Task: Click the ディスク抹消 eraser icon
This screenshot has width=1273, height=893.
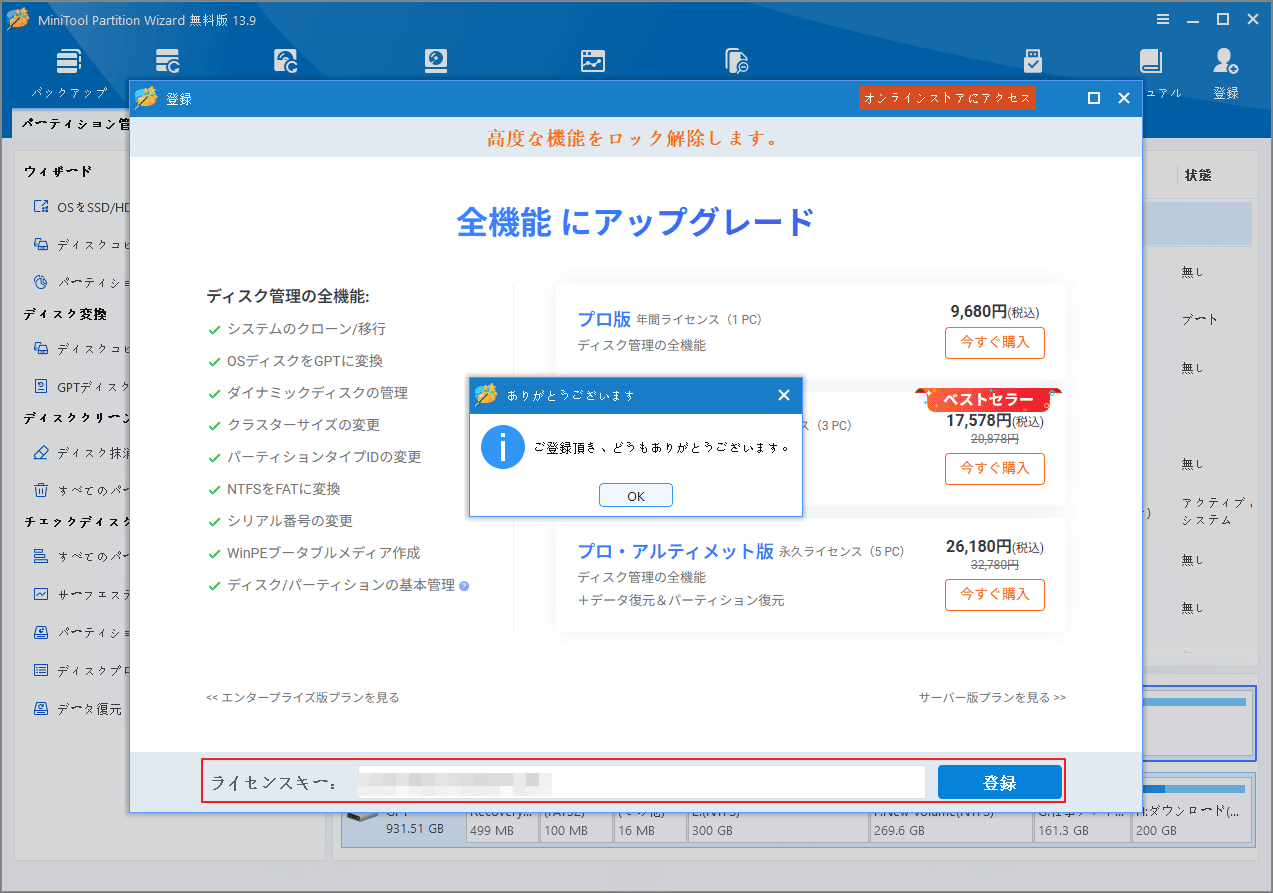Action: tap(41, 452)
